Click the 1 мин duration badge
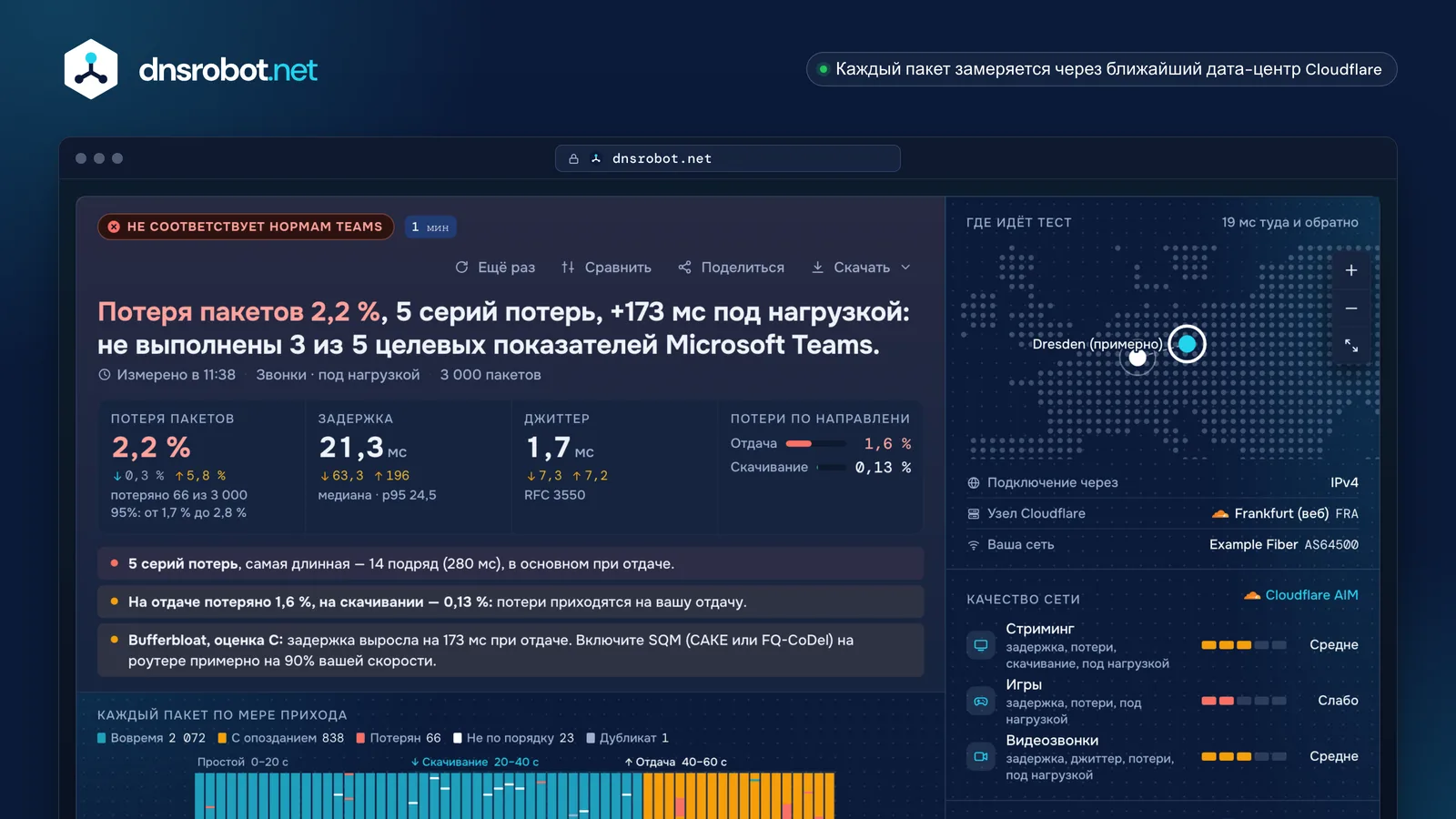The image size is (1456, 819). (430, 227)
